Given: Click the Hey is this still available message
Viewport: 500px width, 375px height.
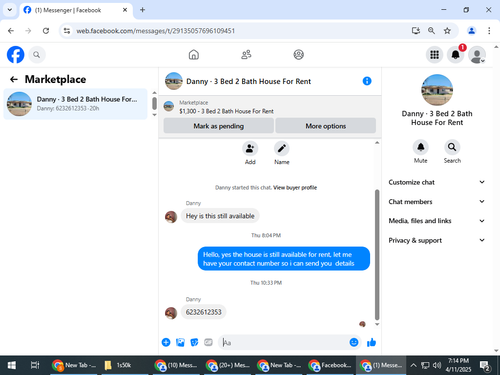Looking at the screenshot, I should [x=220, y=216].
